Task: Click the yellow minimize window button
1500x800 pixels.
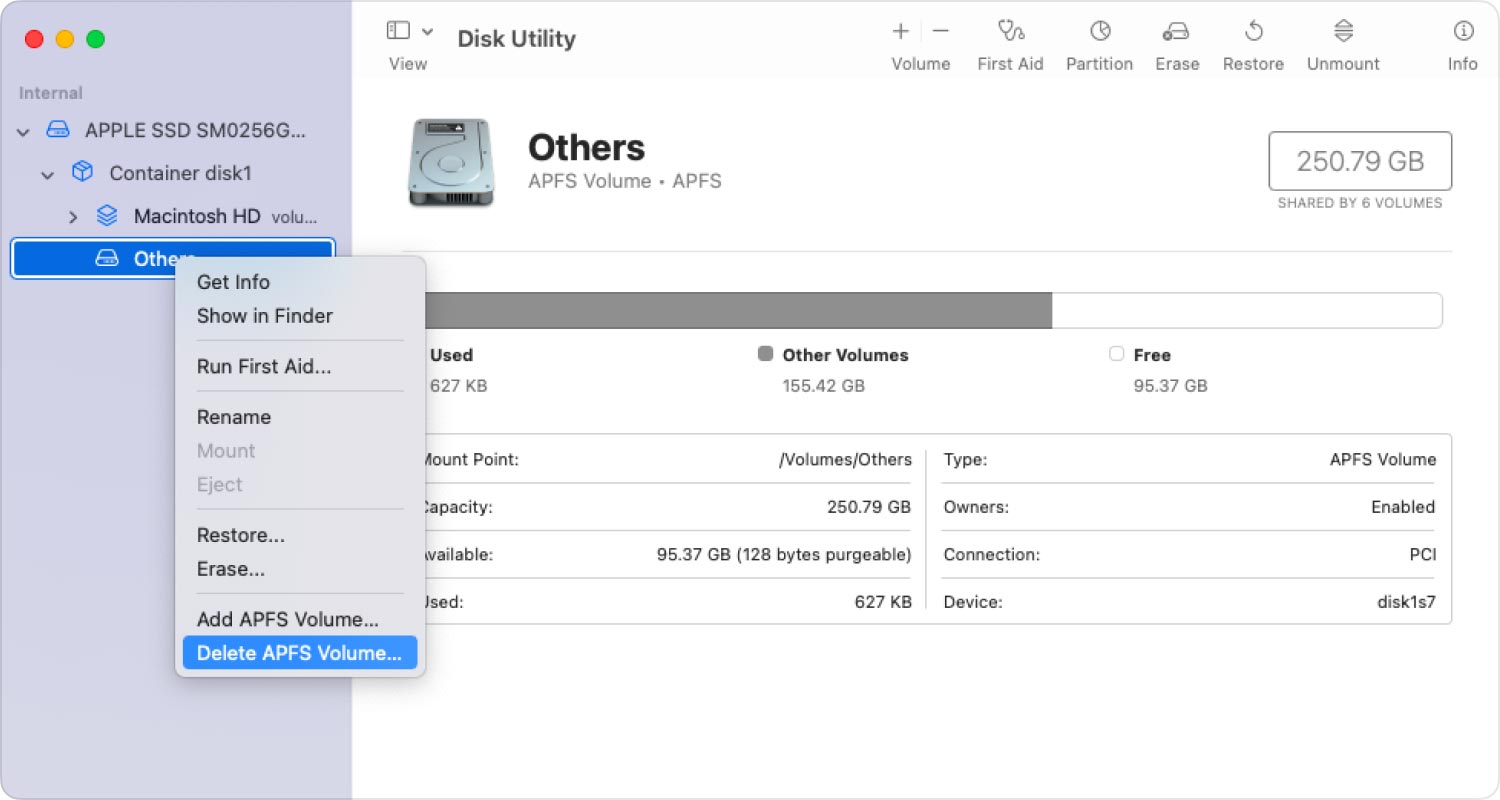Action: 65,39
